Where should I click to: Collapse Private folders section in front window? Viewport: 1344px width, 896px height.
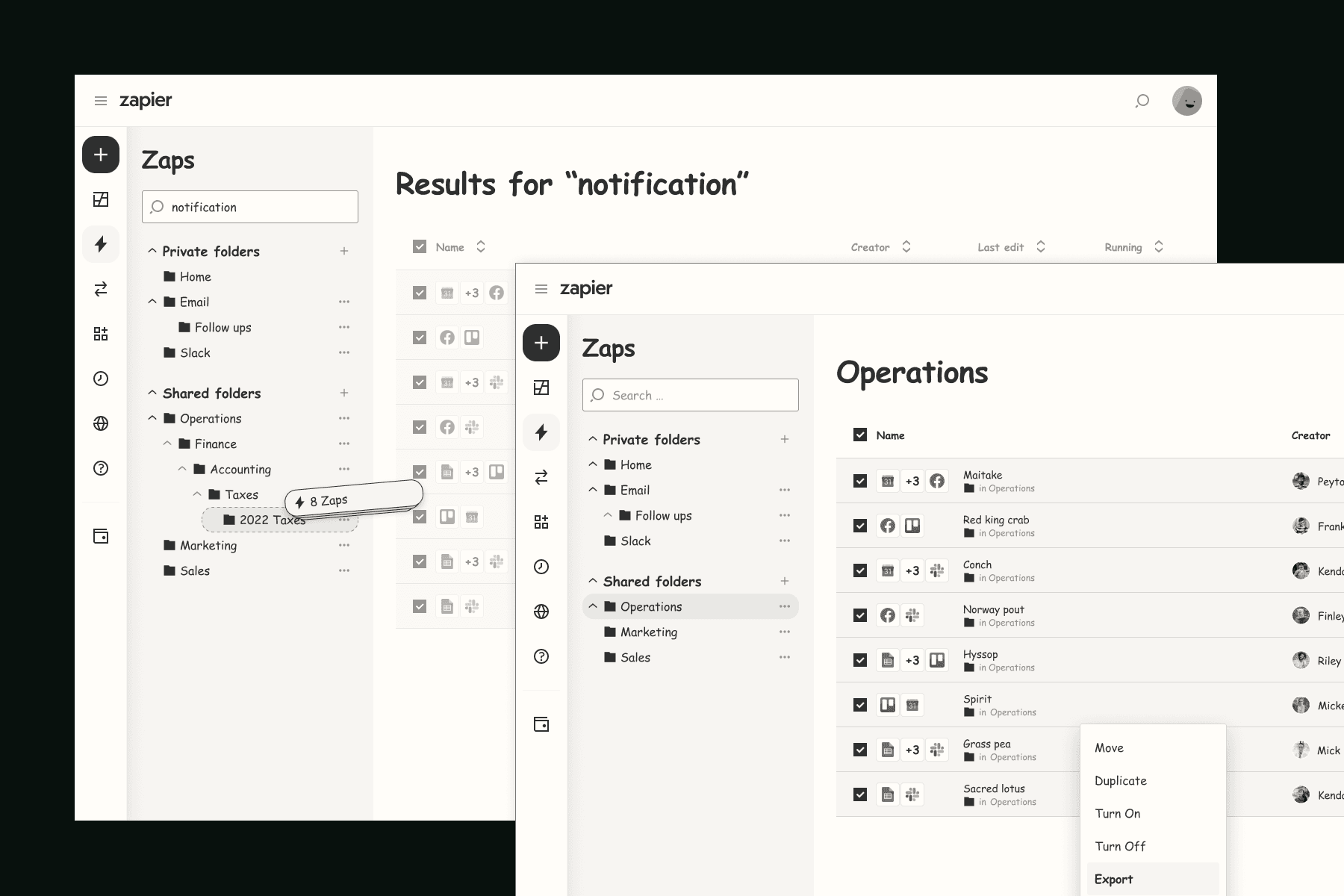pos(593,439)
